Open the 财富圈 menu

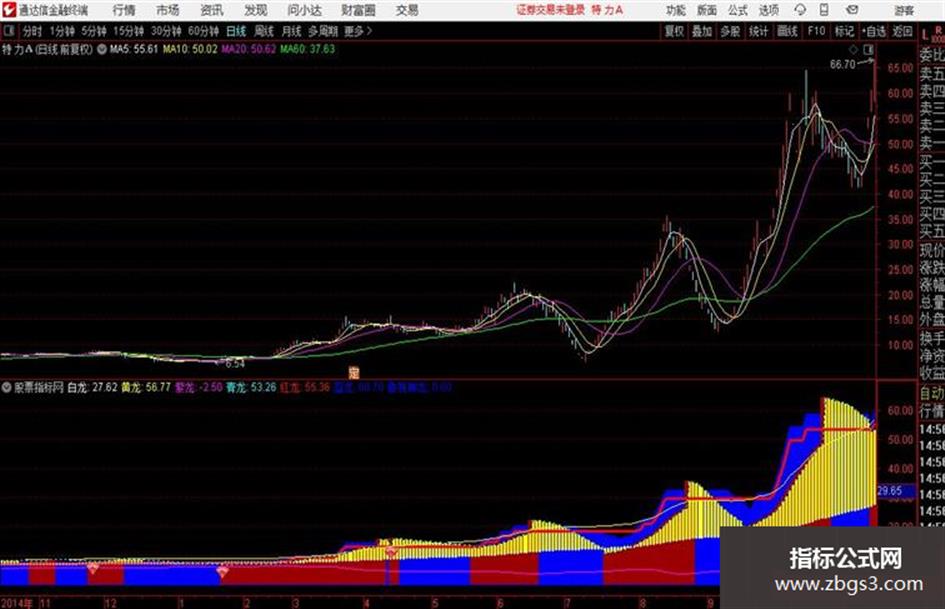coord(358,10)
